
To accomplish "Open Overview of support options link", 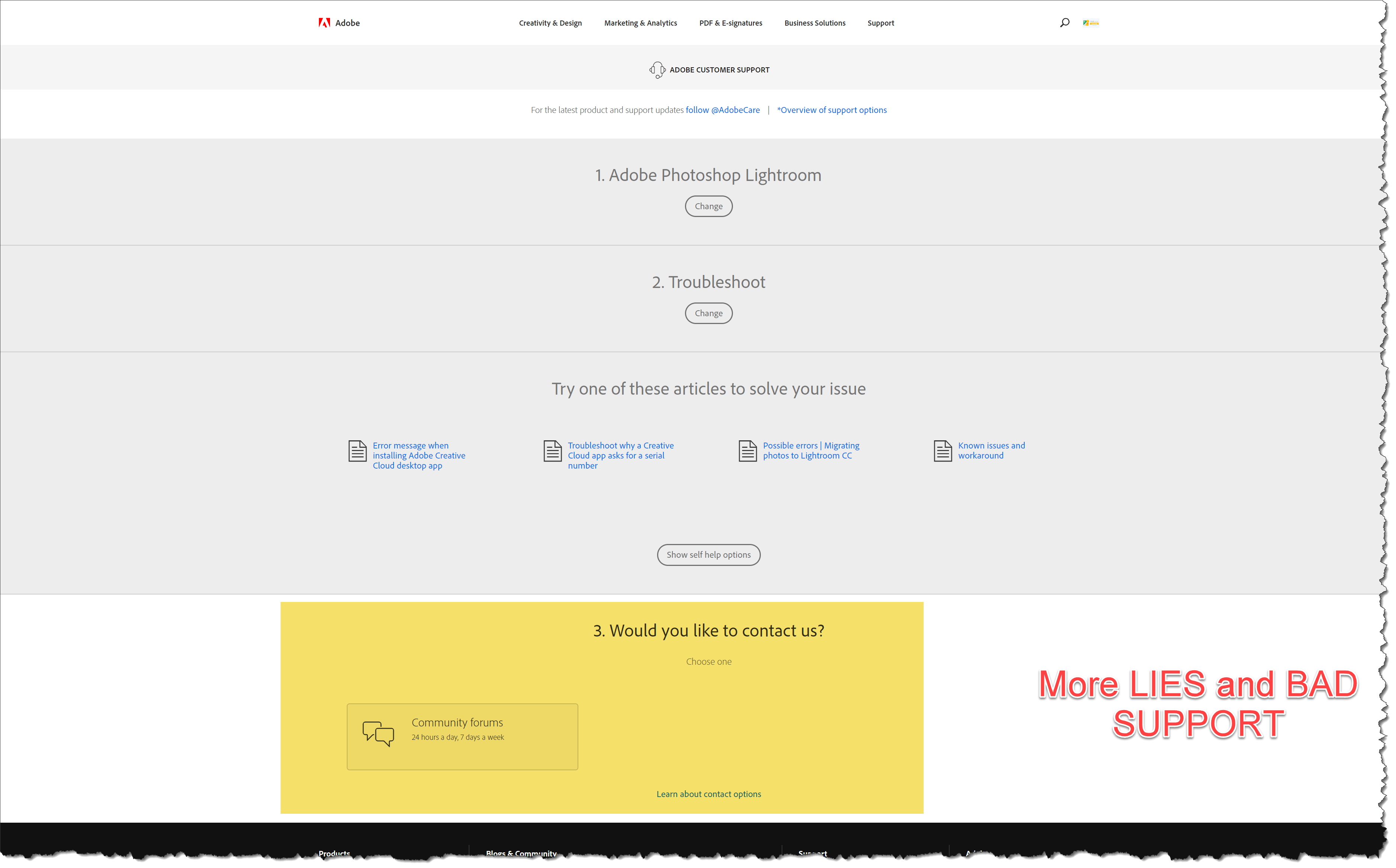I will [x=831, y=110].
